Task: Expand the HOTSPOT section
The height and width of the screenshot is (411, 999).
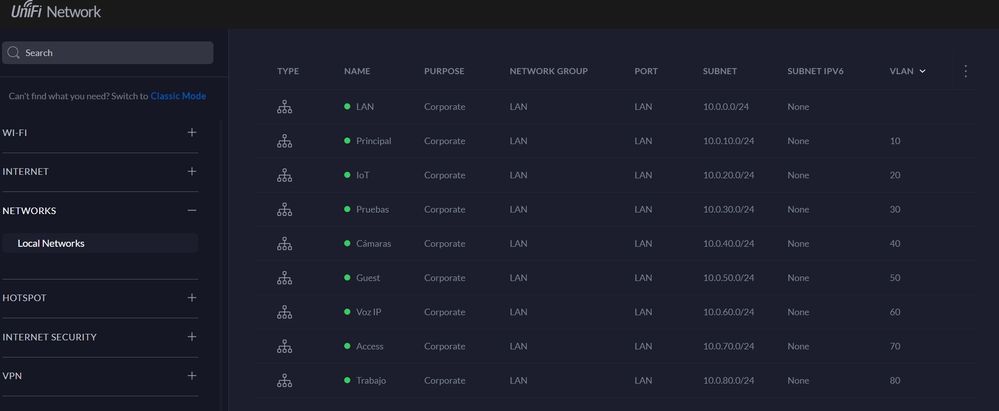Action: pyautogui.click(x=192, y=298)
